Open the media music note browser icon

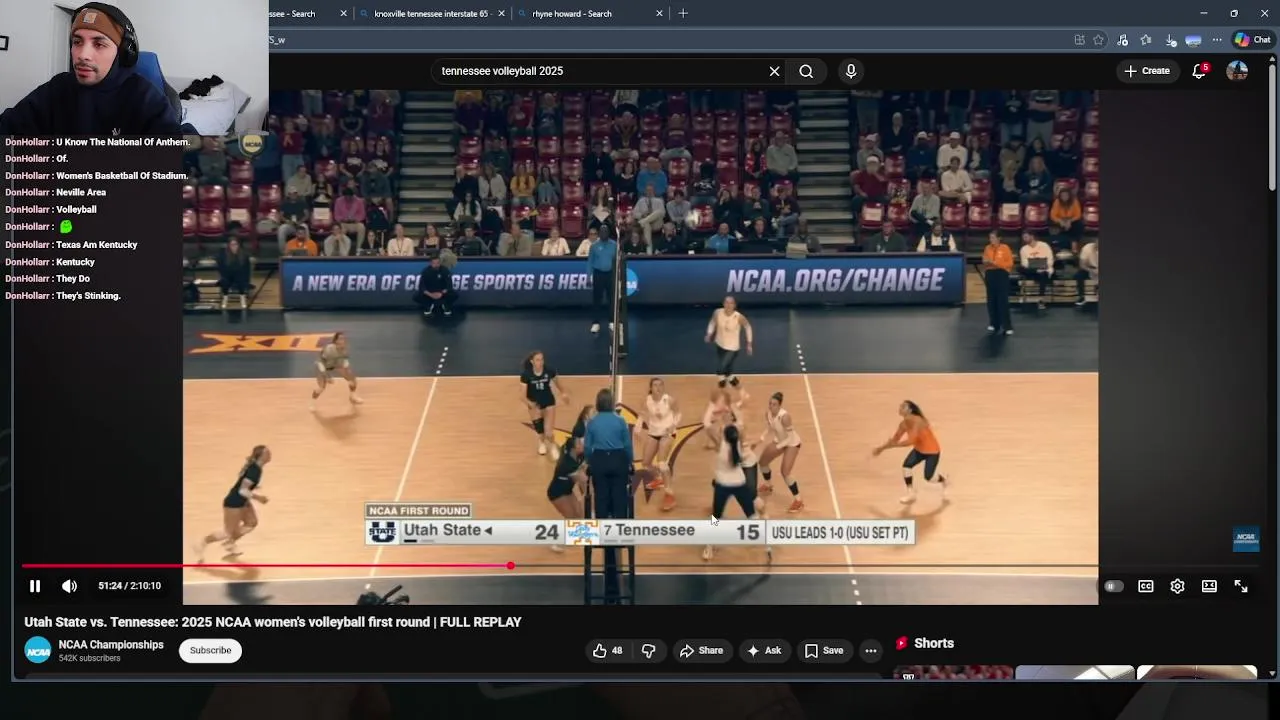(x=1122, y=40)
